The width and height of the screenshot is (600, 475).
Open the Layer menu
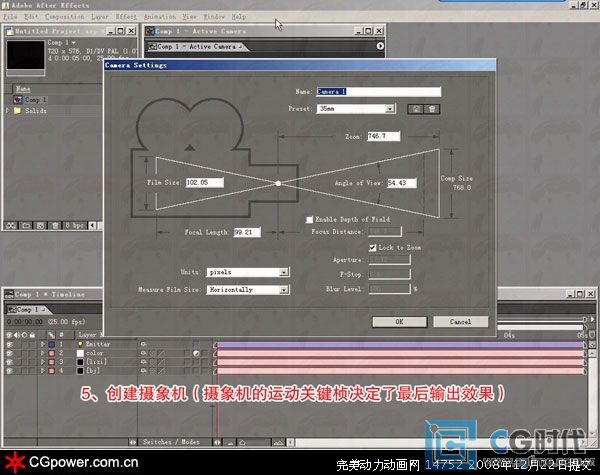coord(99,17)
